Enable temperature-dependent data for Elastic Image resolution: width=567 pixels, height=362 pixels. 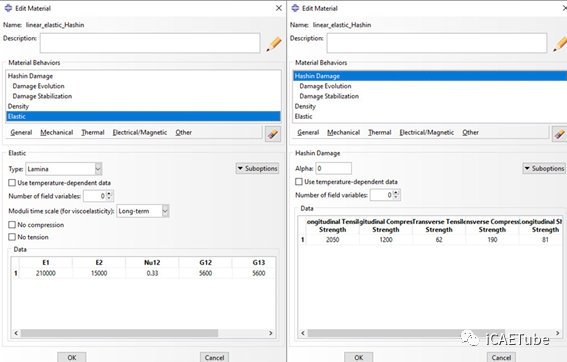pos(12,183)
